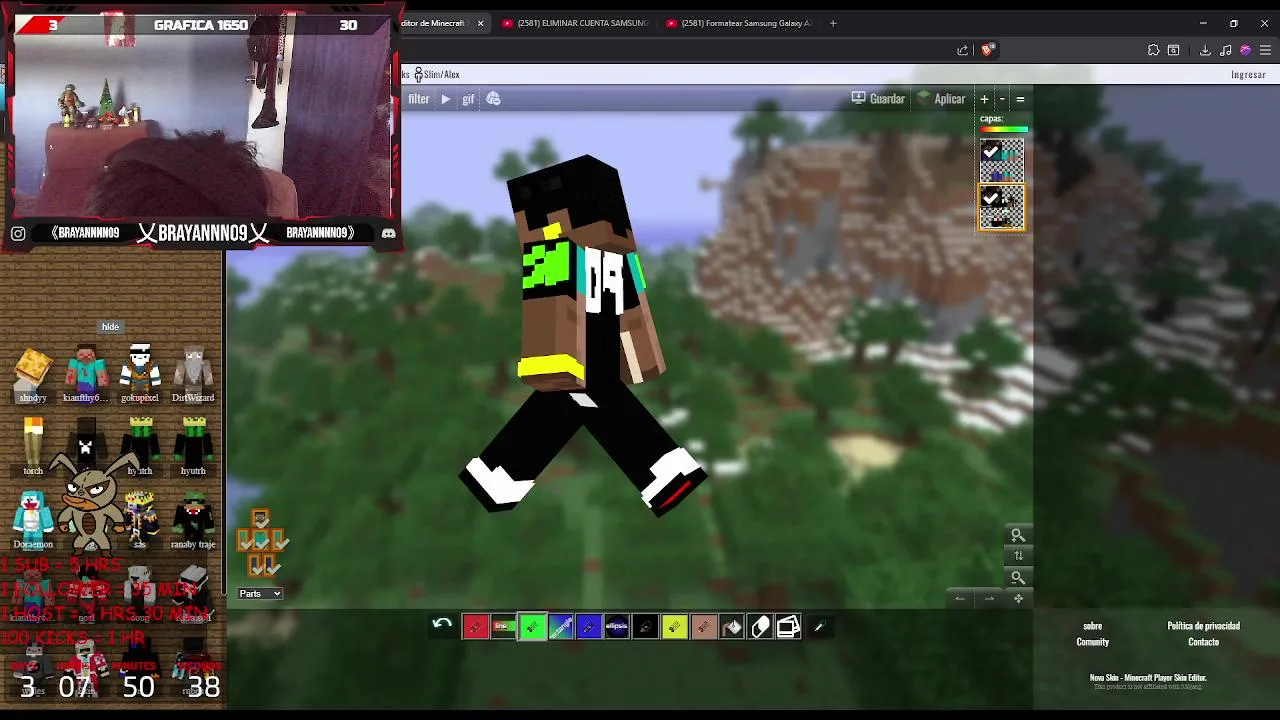Click the share page icon
Viewport: 1280px width, 720px height.
(962, 50)
